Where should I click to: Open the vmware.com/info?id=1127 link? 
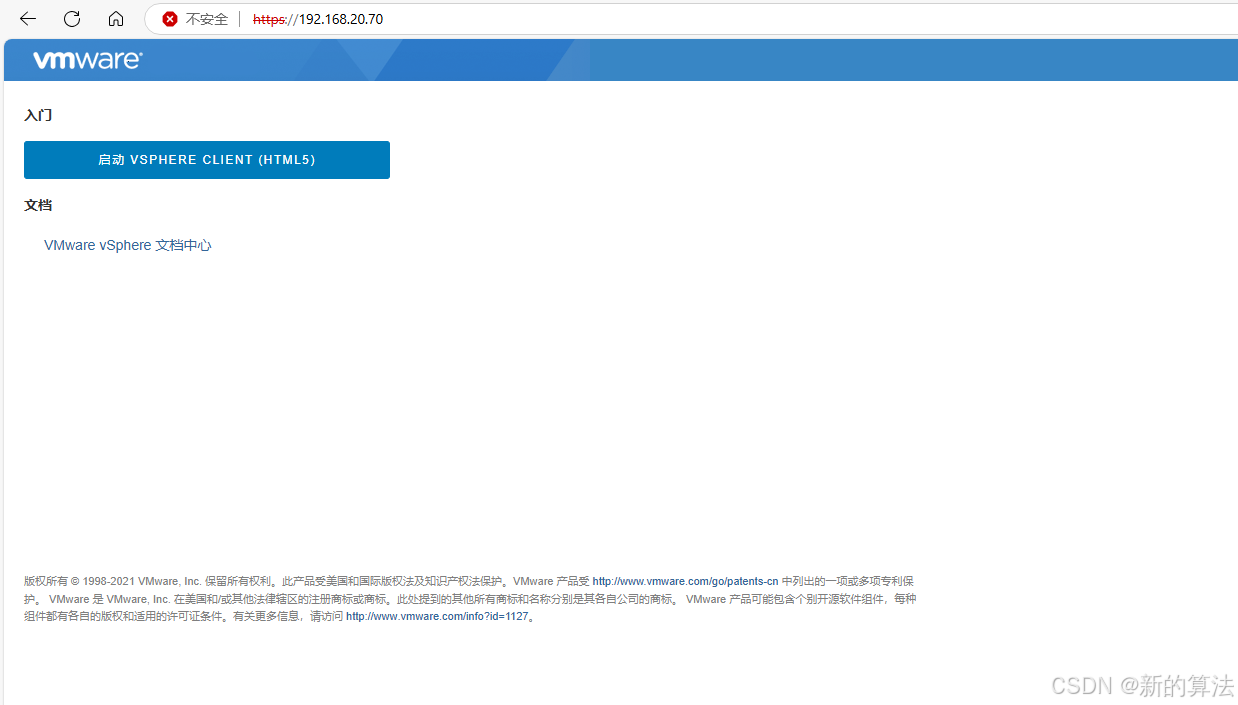(437, 617)
